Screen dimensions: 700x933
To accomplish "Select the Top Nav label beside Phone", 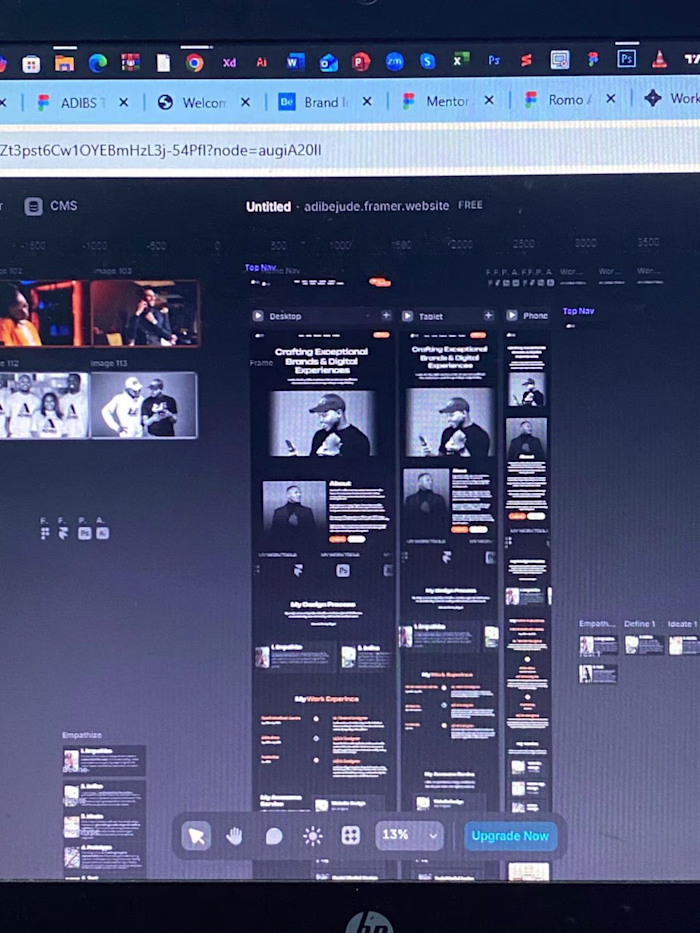I will coord(579,311).
